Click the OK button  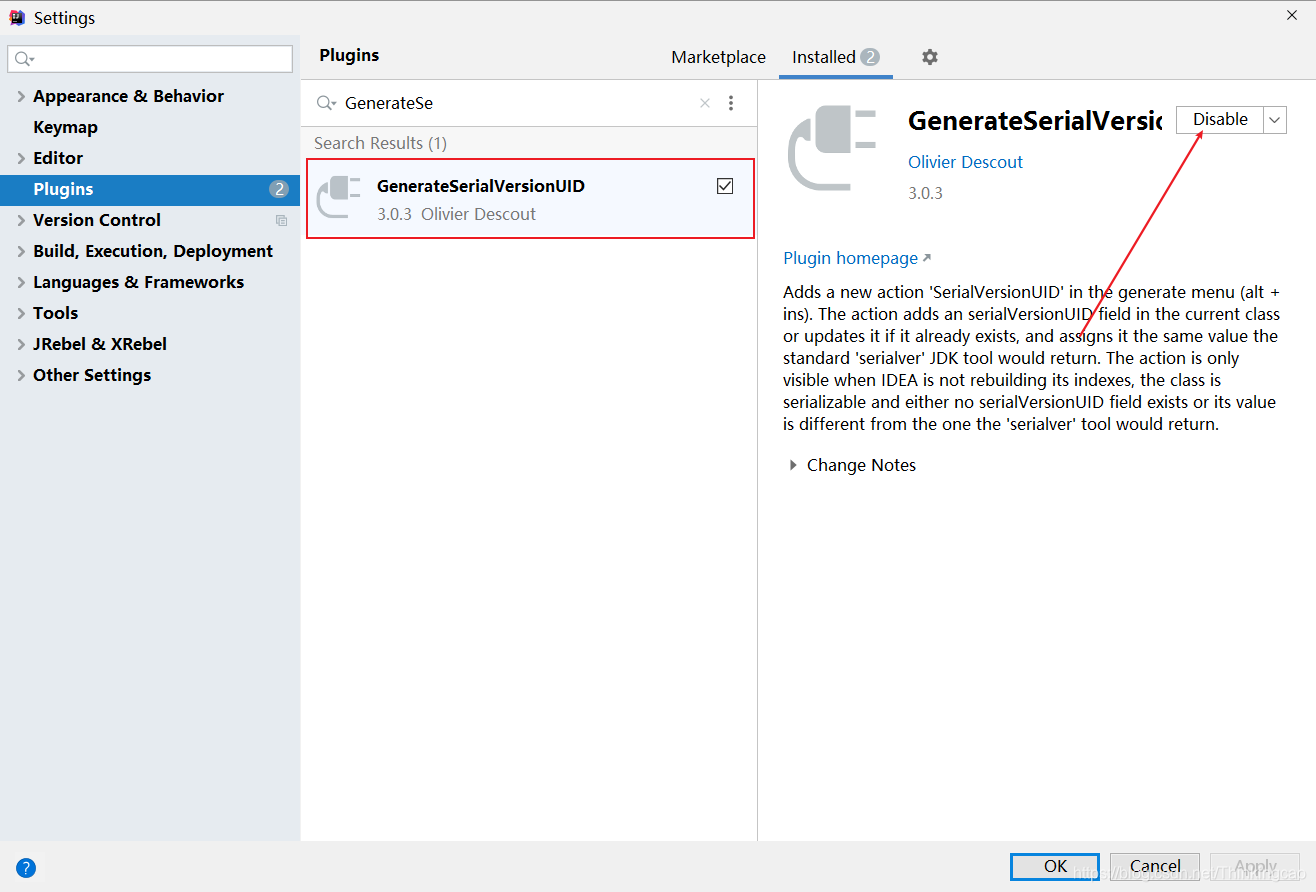1055,866
